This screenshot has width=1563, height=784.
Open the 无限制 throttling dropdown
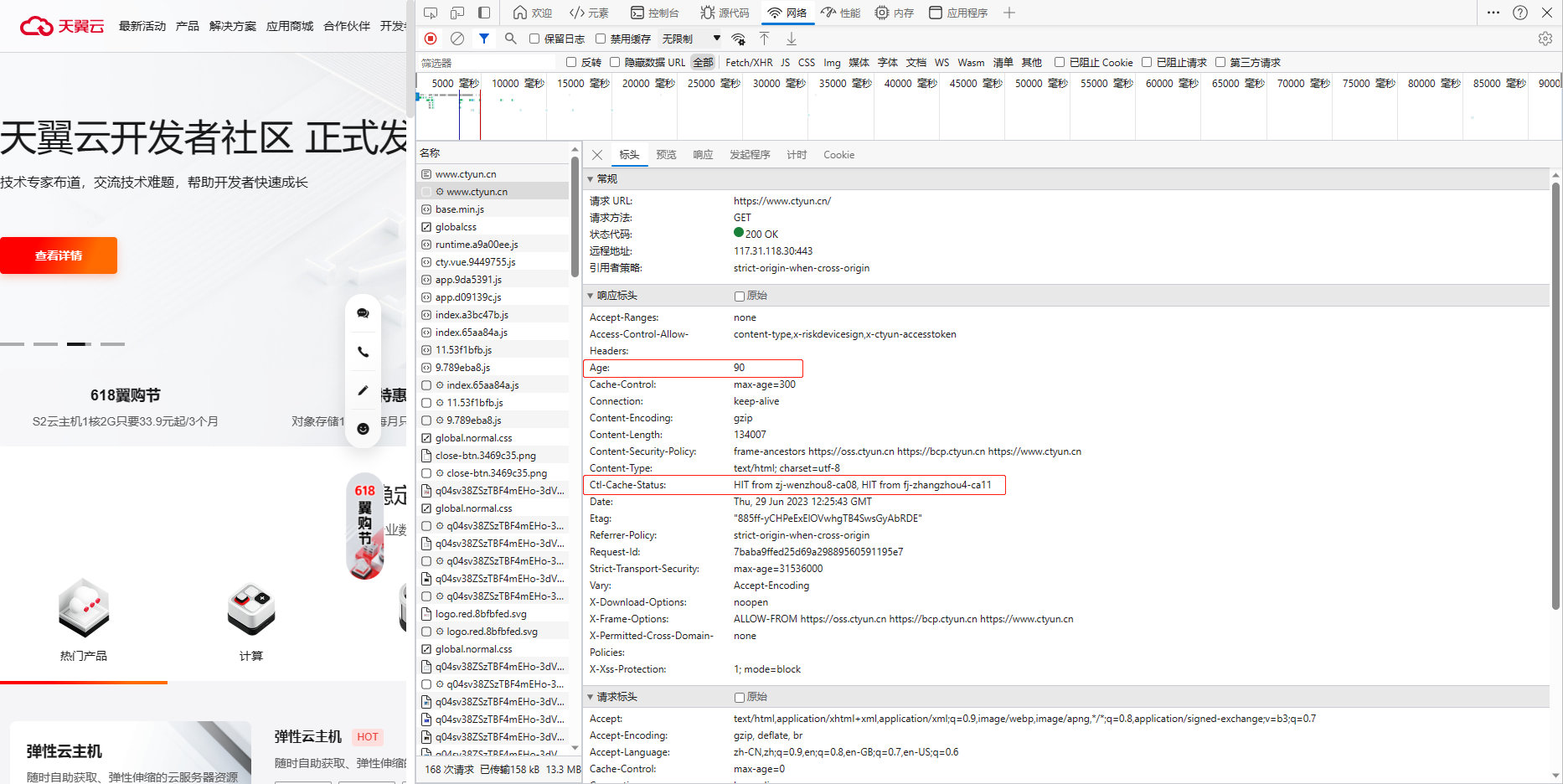pyautogui.click(x=691, y=39)
